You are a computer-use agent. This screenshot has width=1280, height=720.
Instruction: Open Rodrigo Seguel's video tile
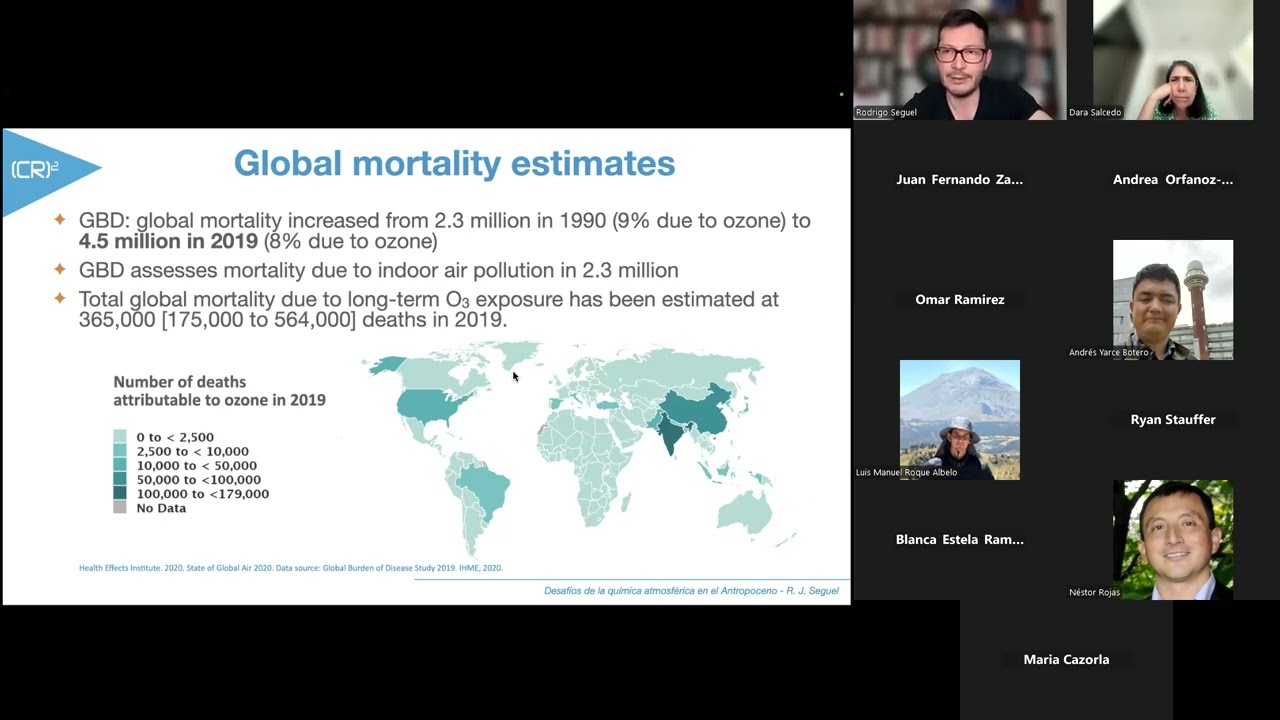[959, 60]
